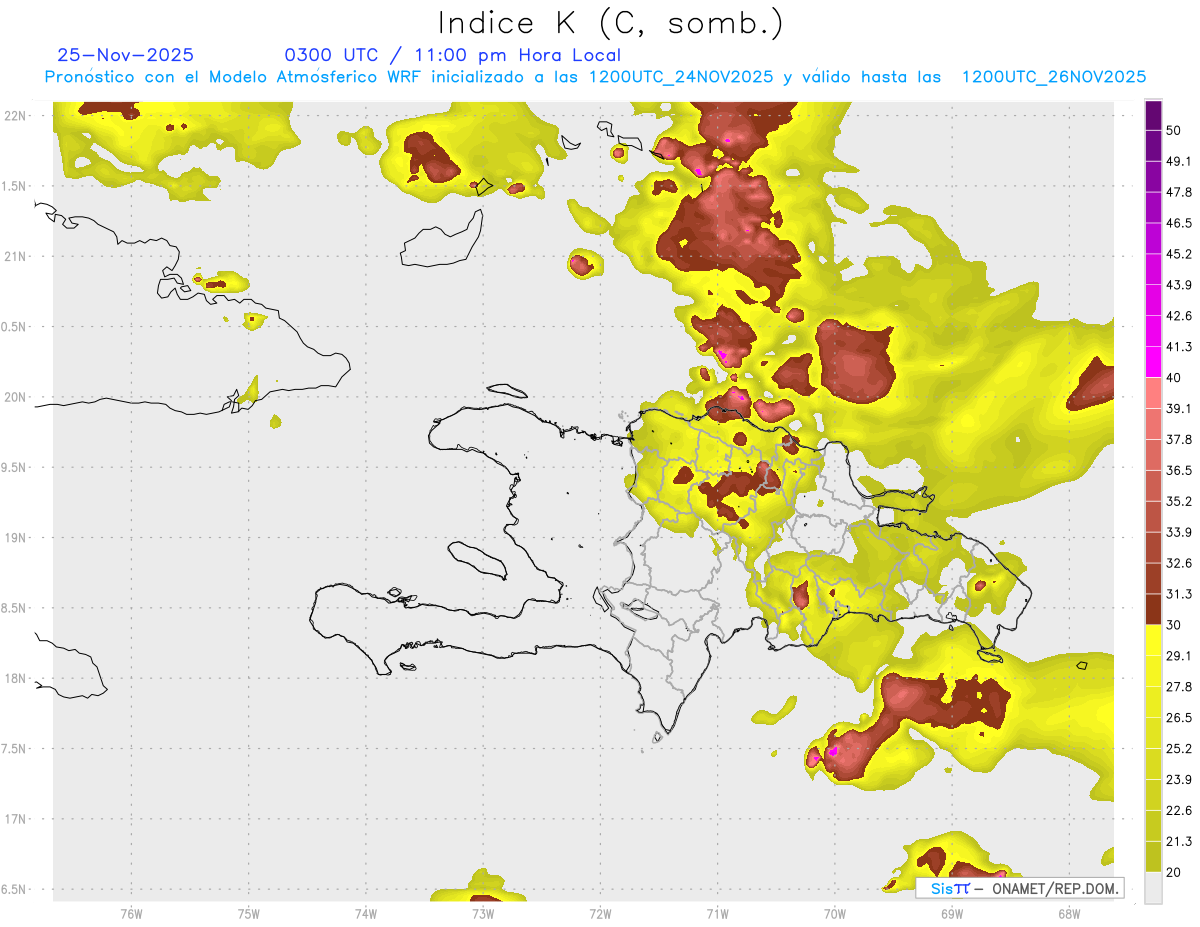
Task: Click the "Indice K (C, somb.)" title
Action: pos(611,23)
